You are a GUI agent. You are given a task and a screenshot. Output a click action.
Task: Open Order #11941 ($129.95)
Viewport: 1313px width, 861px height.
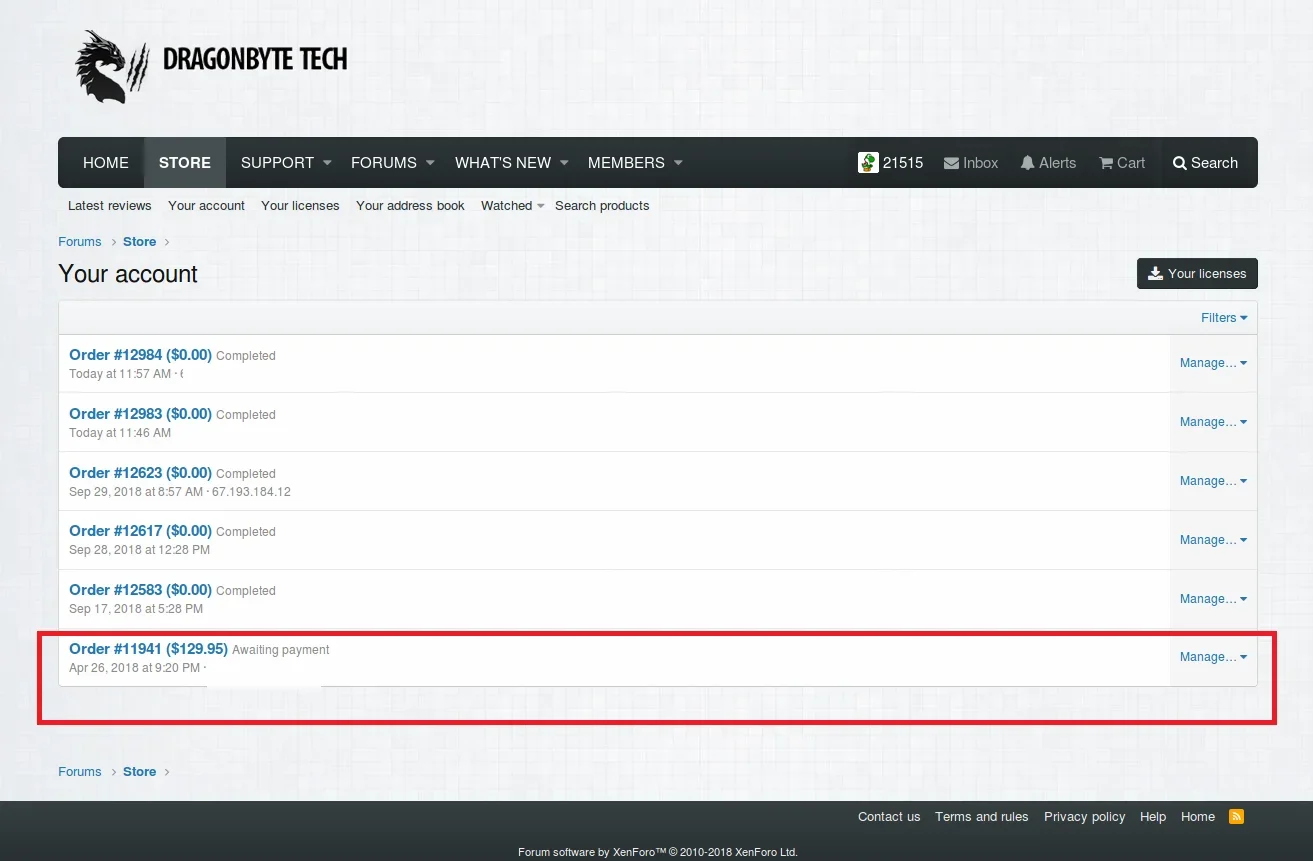(148, 649)
